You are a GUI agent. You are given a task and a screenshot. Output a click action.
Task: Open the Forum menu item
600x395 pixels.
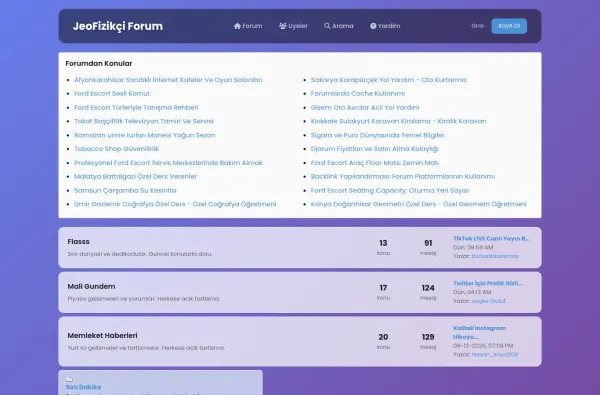248,26
